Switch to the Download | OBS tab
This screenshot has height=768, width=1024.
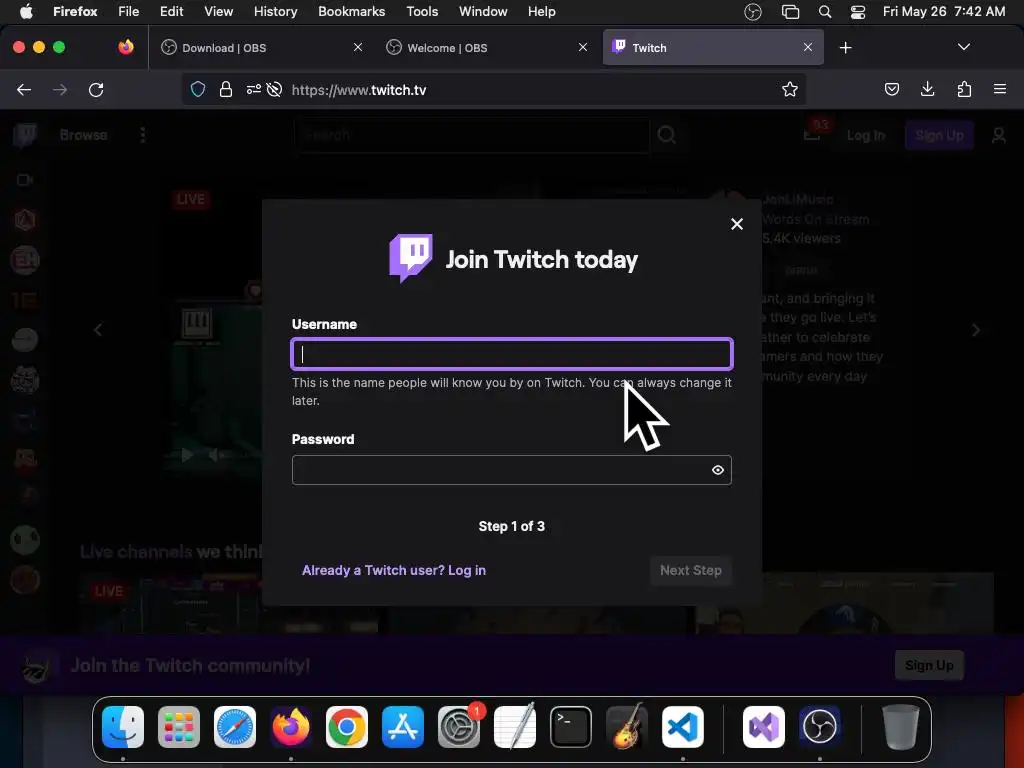(261, 48)
